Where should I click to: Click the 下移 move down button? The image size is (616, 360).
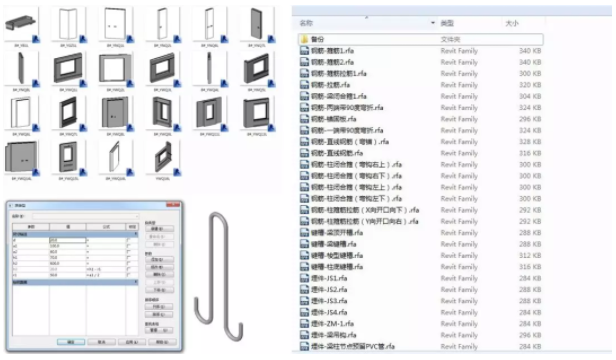(x=160, y=290)
